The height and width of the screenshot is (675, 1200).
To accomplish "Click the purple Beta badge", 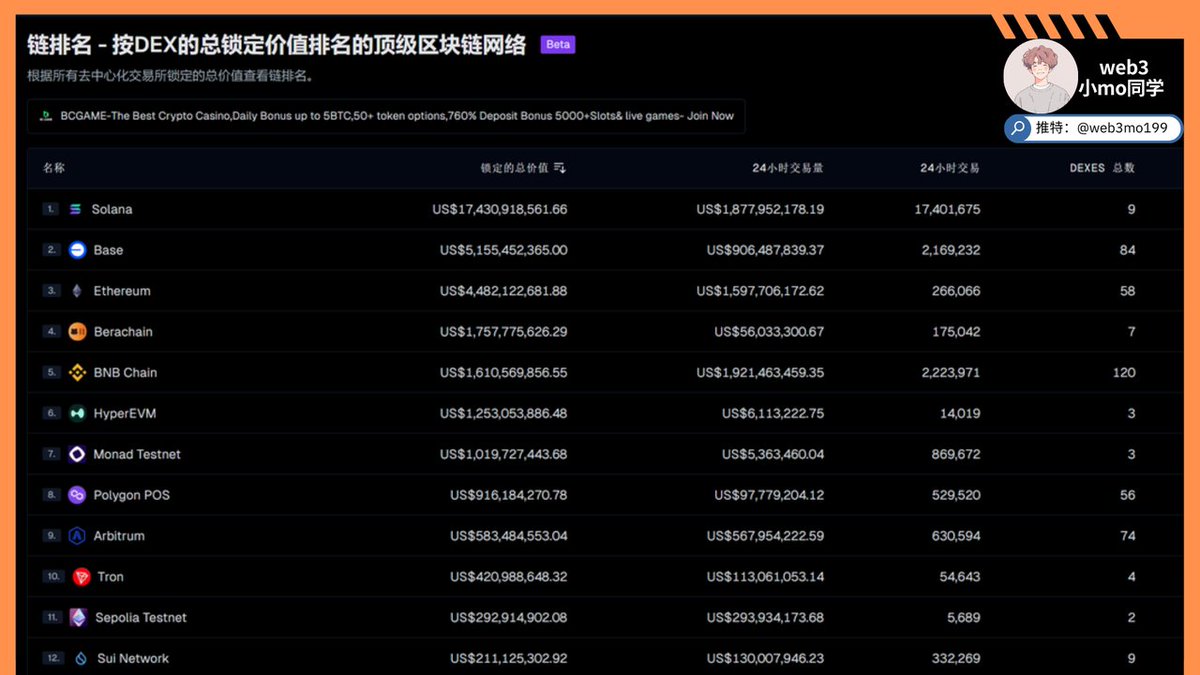I will [558, 44].
